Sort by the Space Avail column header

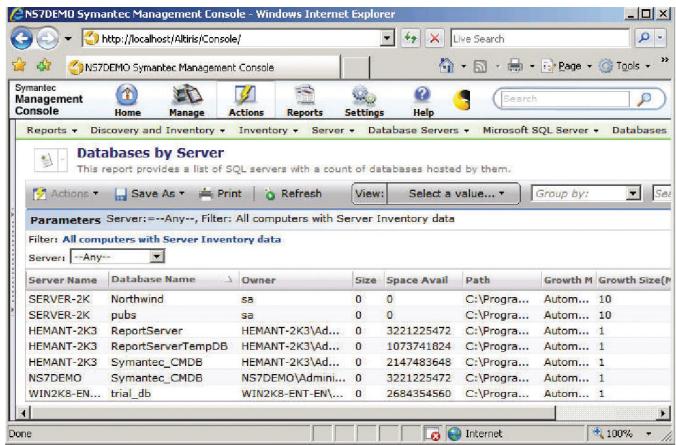(x=422, y=280)
